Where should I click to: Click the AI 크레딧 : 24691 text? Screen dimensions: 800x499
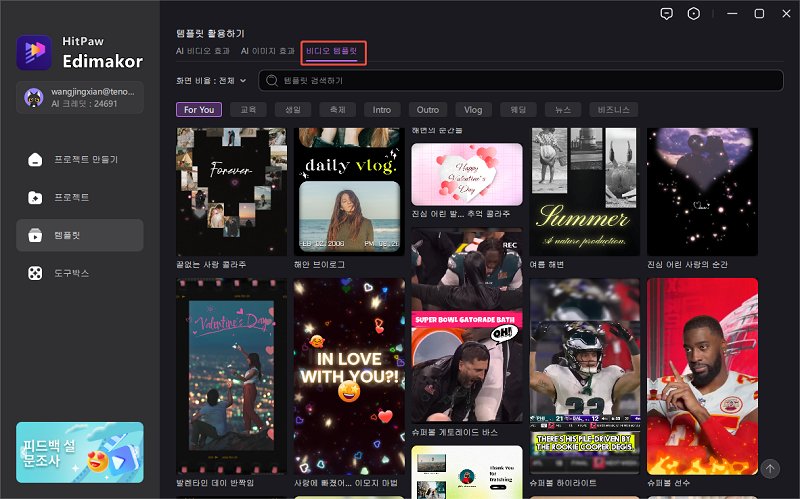tap(84, 104)
